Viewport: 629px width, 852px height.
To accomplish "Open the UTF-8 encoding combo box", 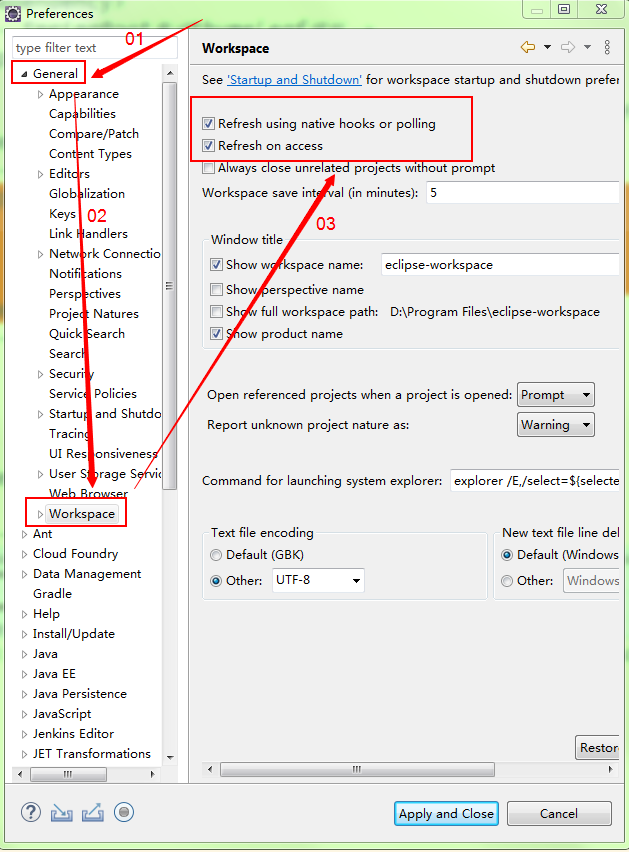I will [x=318, y=580].
